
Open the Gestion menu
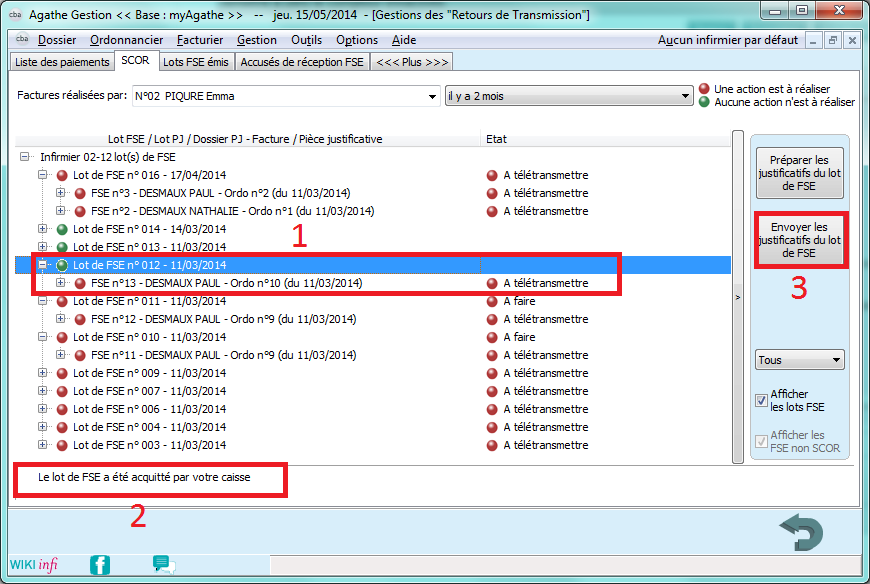click(257, 40)
